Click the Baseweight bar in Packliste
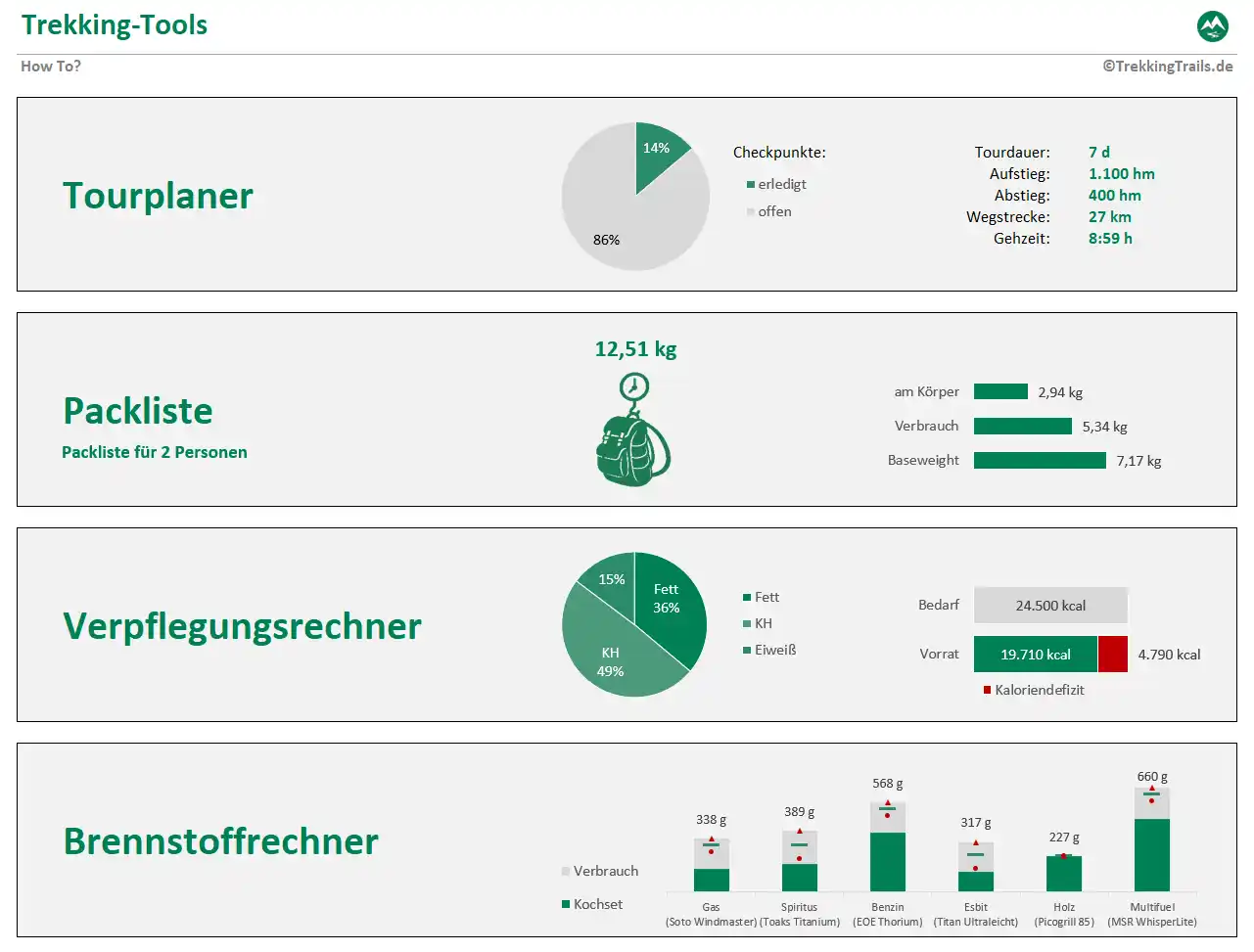Viewport: 1254px width, 952px height. pos(1040,460)
